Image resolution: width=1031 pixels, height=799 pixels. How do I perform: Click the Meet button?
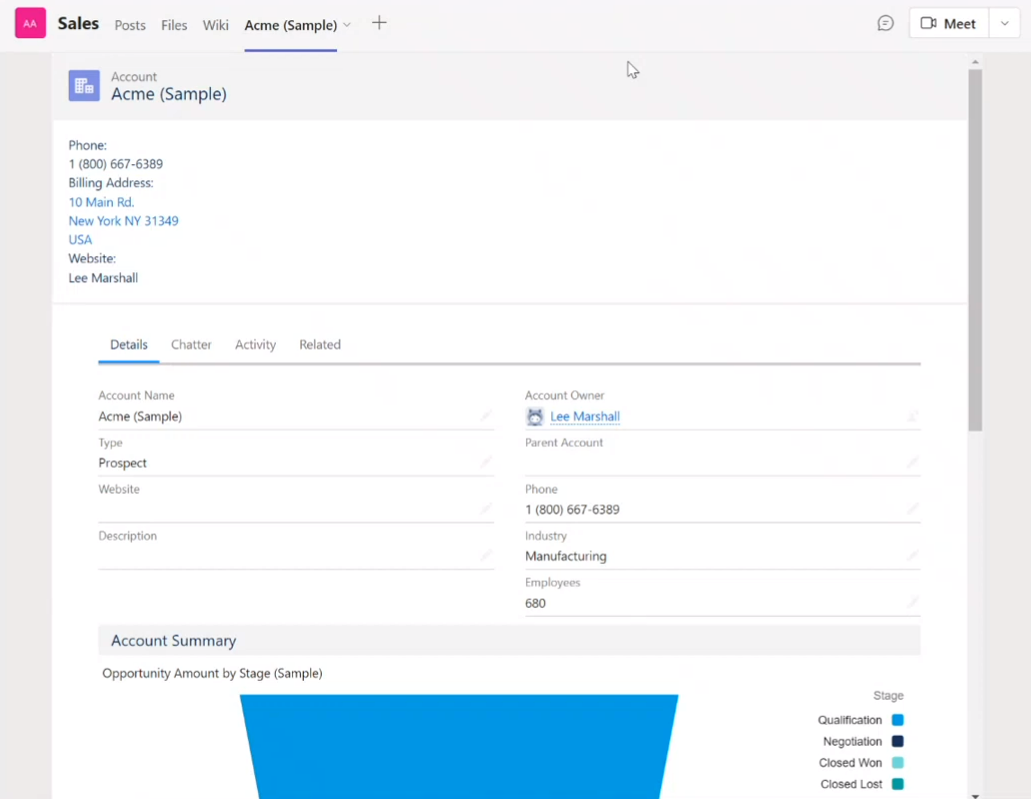pos(947,22)
